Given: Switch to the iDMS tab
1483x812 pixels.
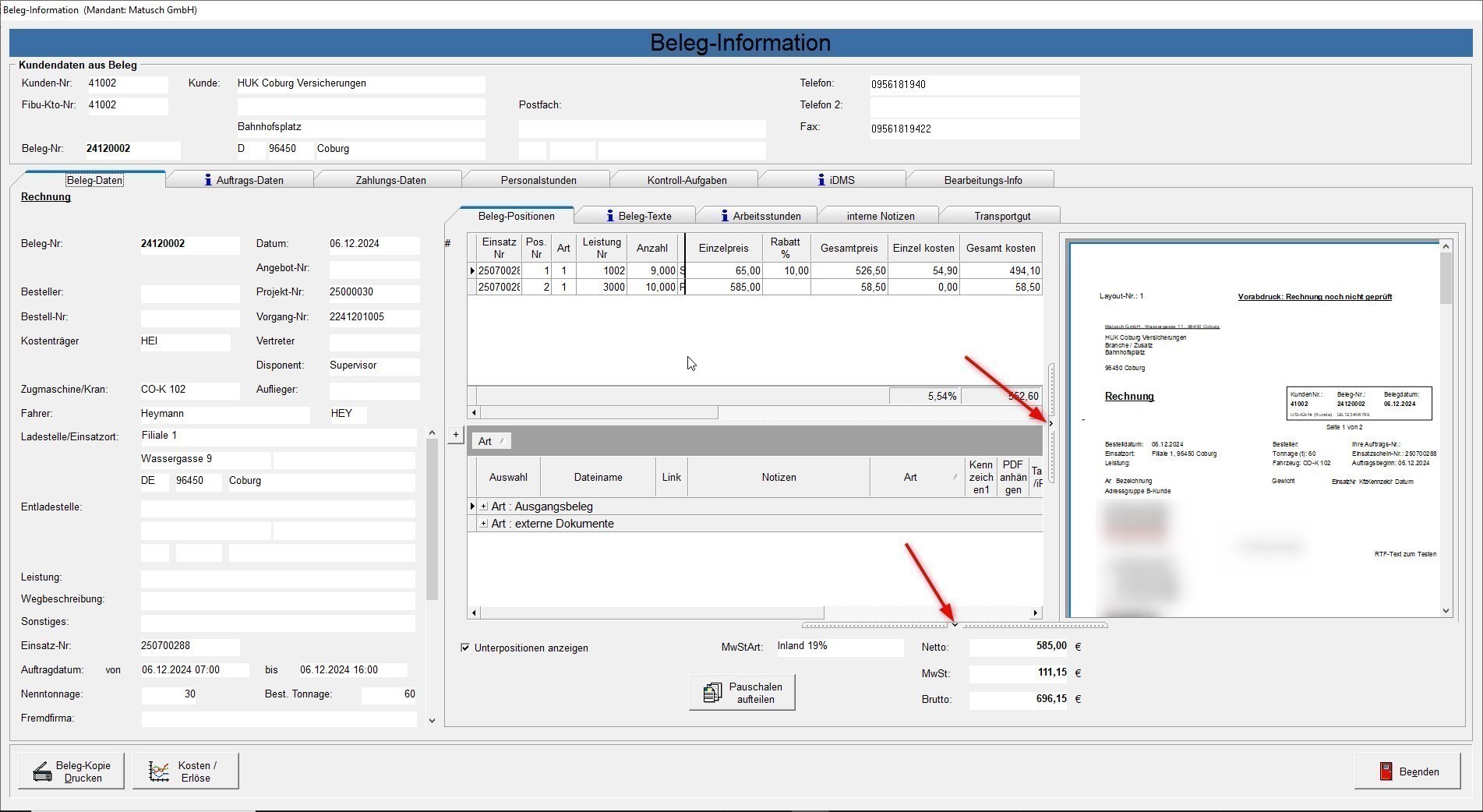Looking at the screenshot, I should [832, 180].
